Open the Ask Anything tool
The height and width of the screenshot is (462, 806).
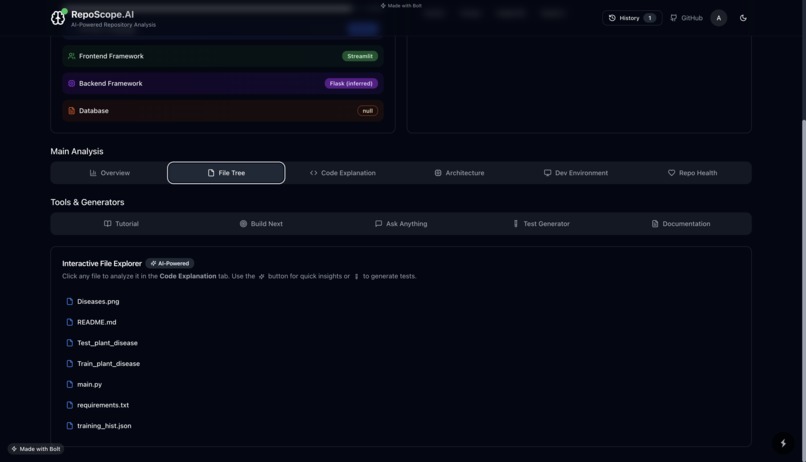(x=401, y=224)
